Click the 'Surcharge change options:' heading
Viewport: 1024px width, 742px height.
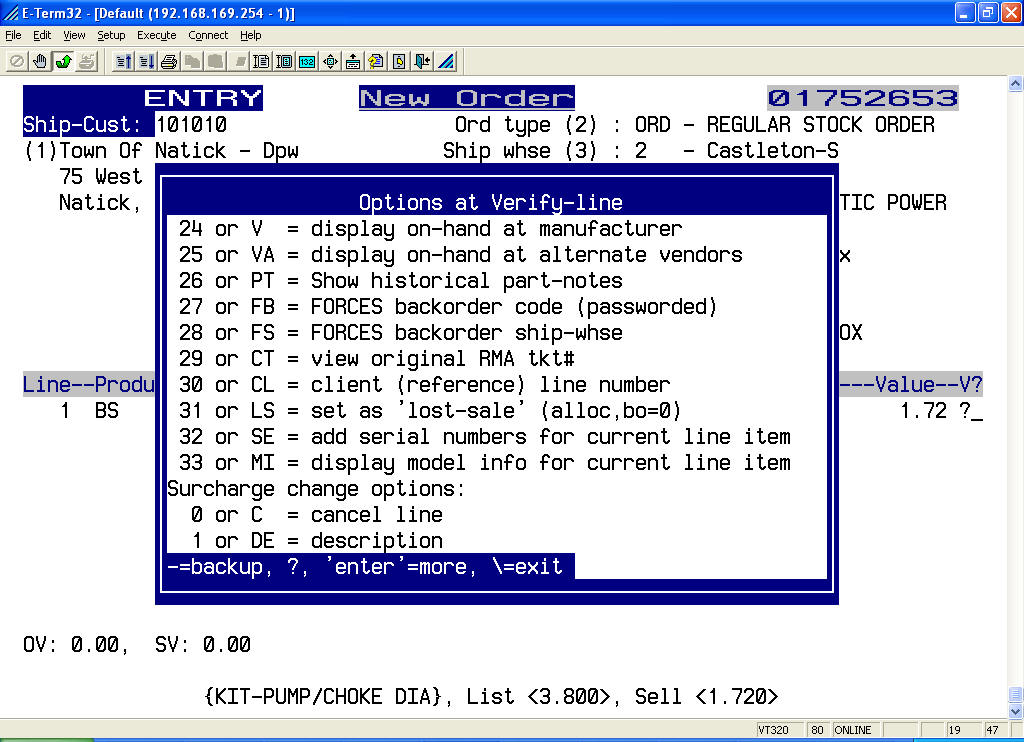point(316,489)
